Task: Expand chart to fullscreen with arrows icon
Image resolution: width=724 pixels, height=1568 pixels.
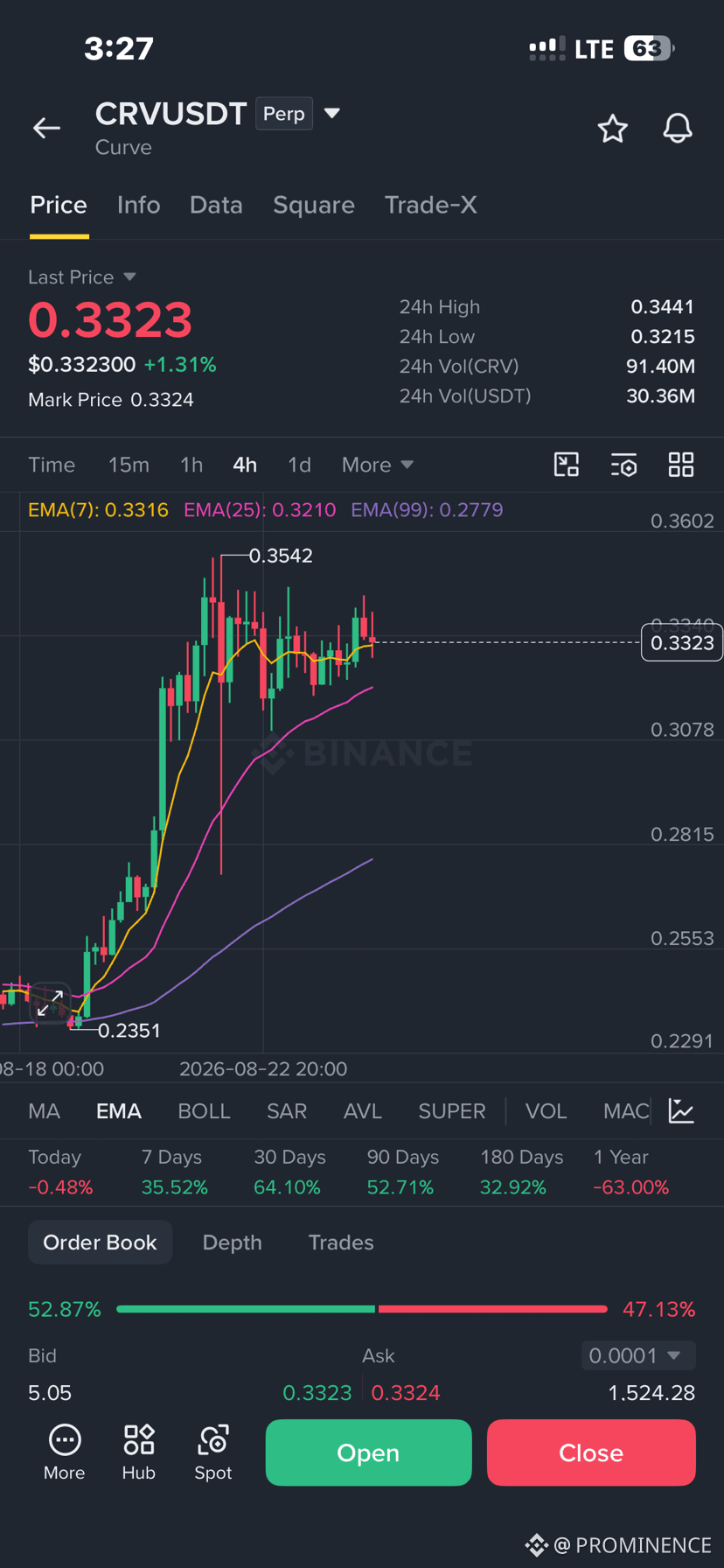Action: tap(50, 1003)
